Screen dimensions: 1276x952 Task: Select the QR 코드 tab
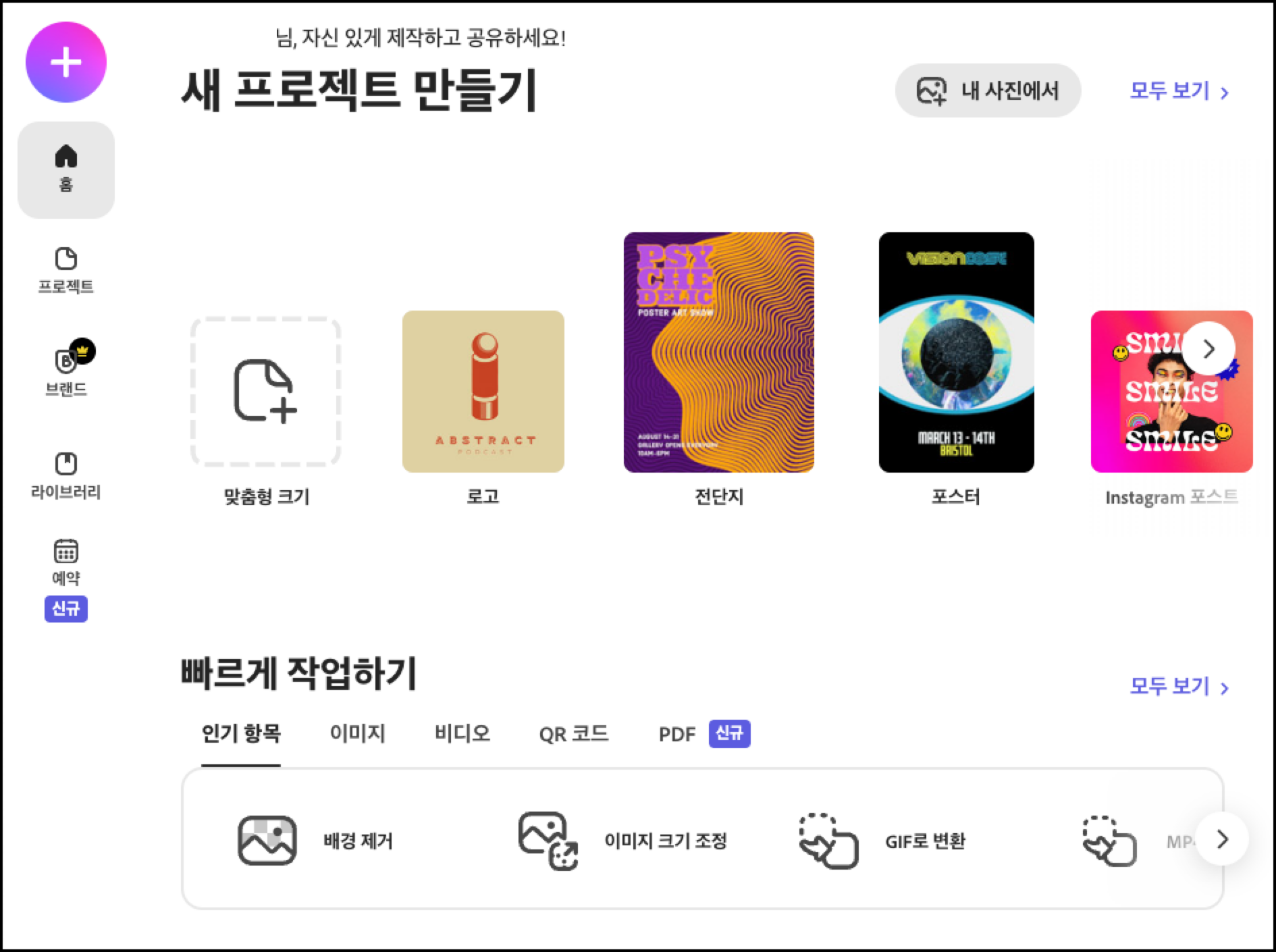pyautogui.click(x=575, y=734)
